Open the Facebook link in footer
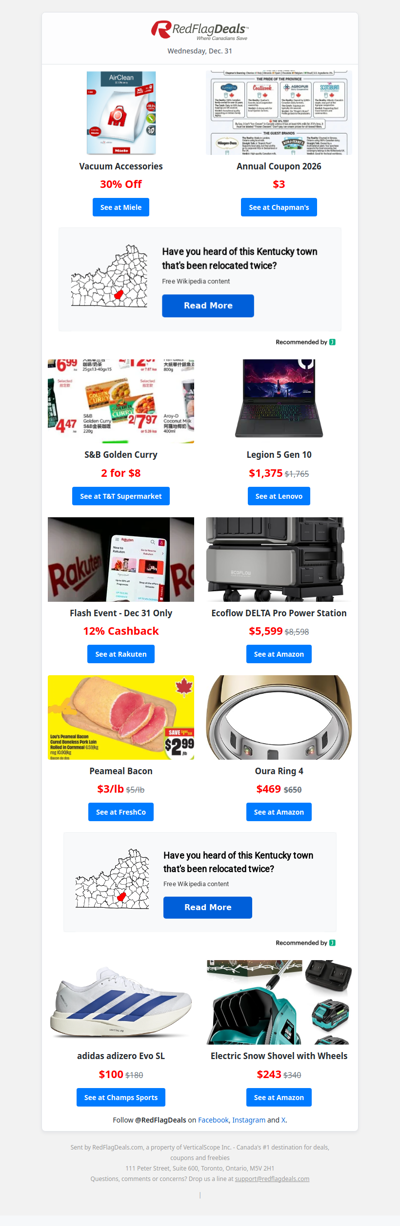 coord(213,1120)
